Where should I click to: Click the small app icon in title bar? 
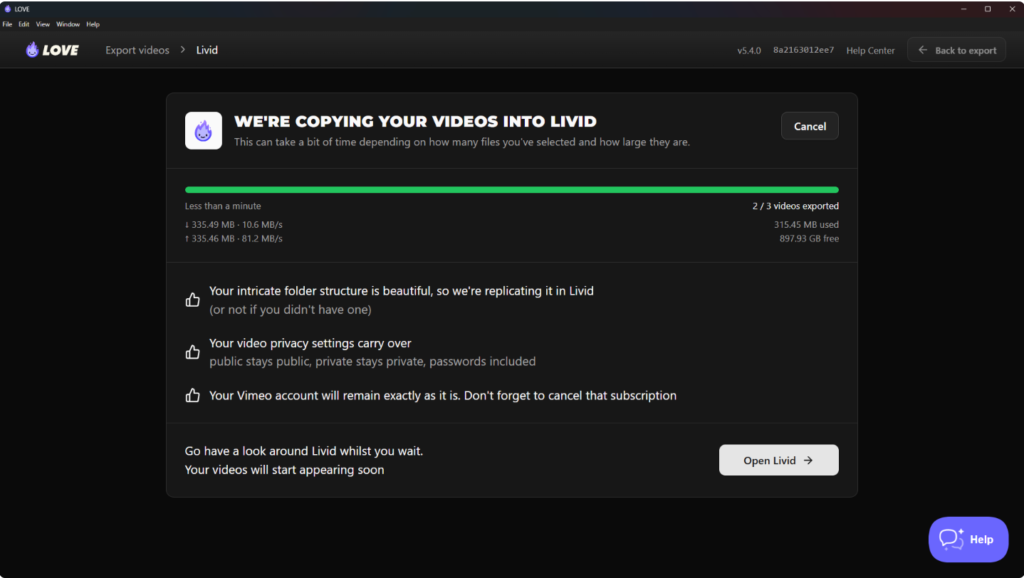coord(8,9)
